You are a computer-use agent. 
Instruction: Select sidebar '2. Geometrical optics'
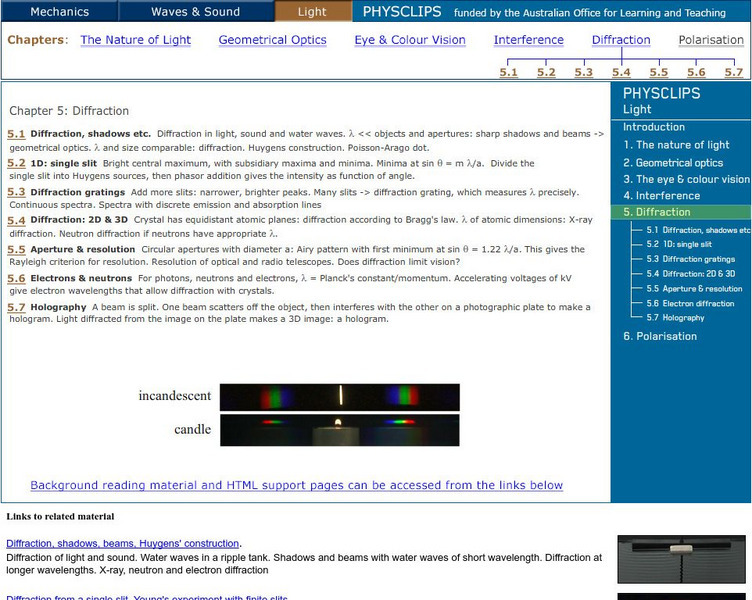click(673, 163)
